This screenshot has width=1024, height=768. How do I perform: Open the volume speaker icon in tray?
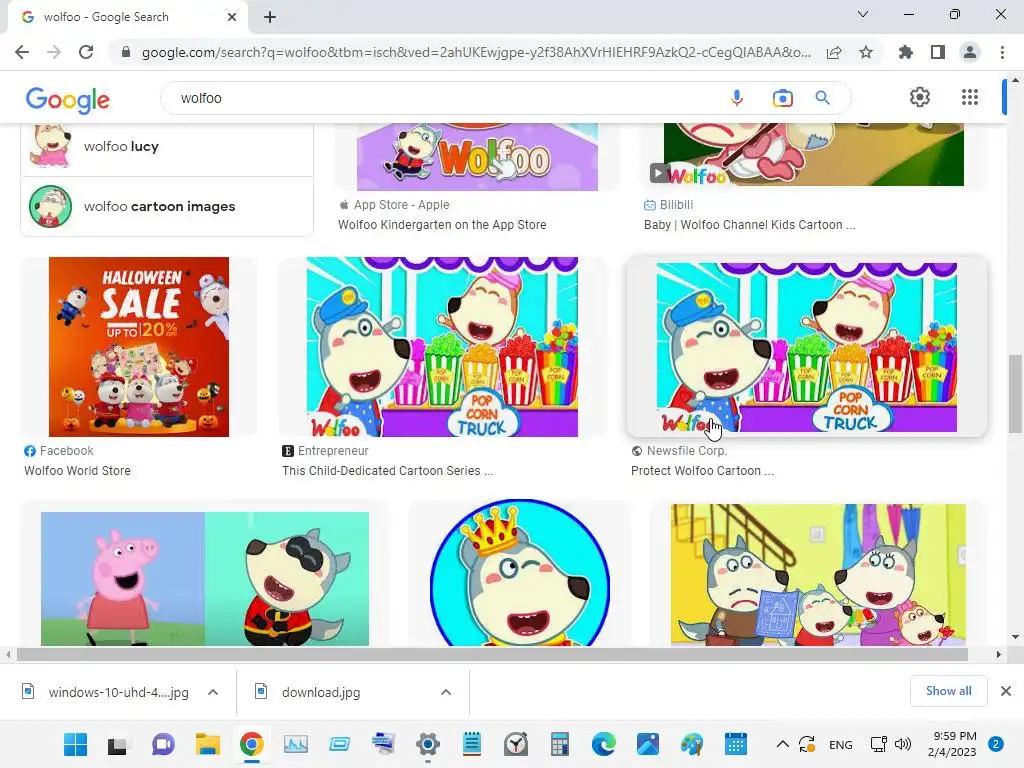coord(903,744)
